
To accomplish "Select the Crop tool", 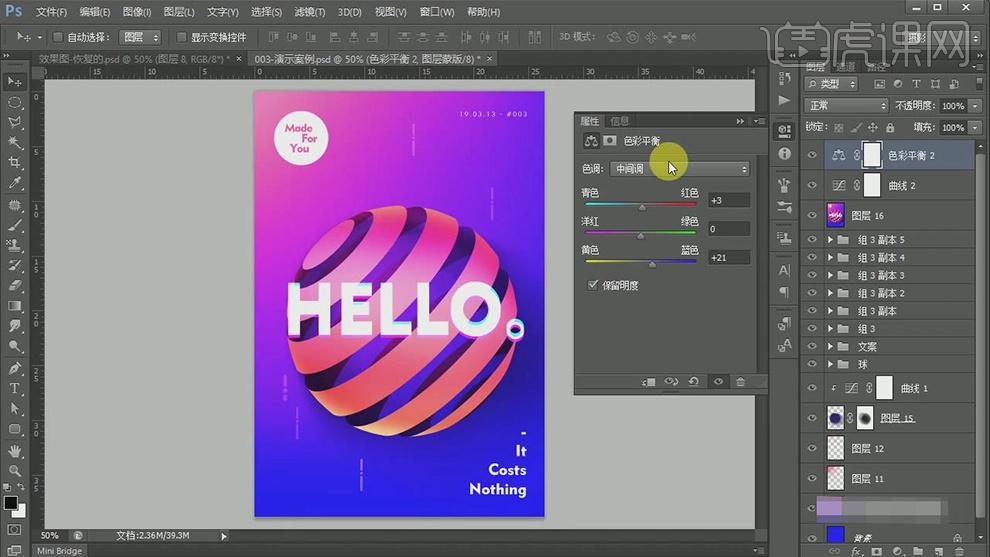I will [14, 163].
